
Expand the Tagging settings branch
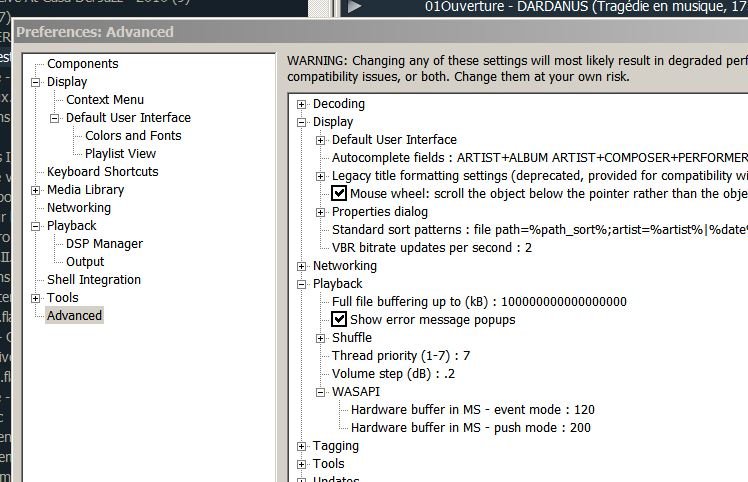coord(302,446)
